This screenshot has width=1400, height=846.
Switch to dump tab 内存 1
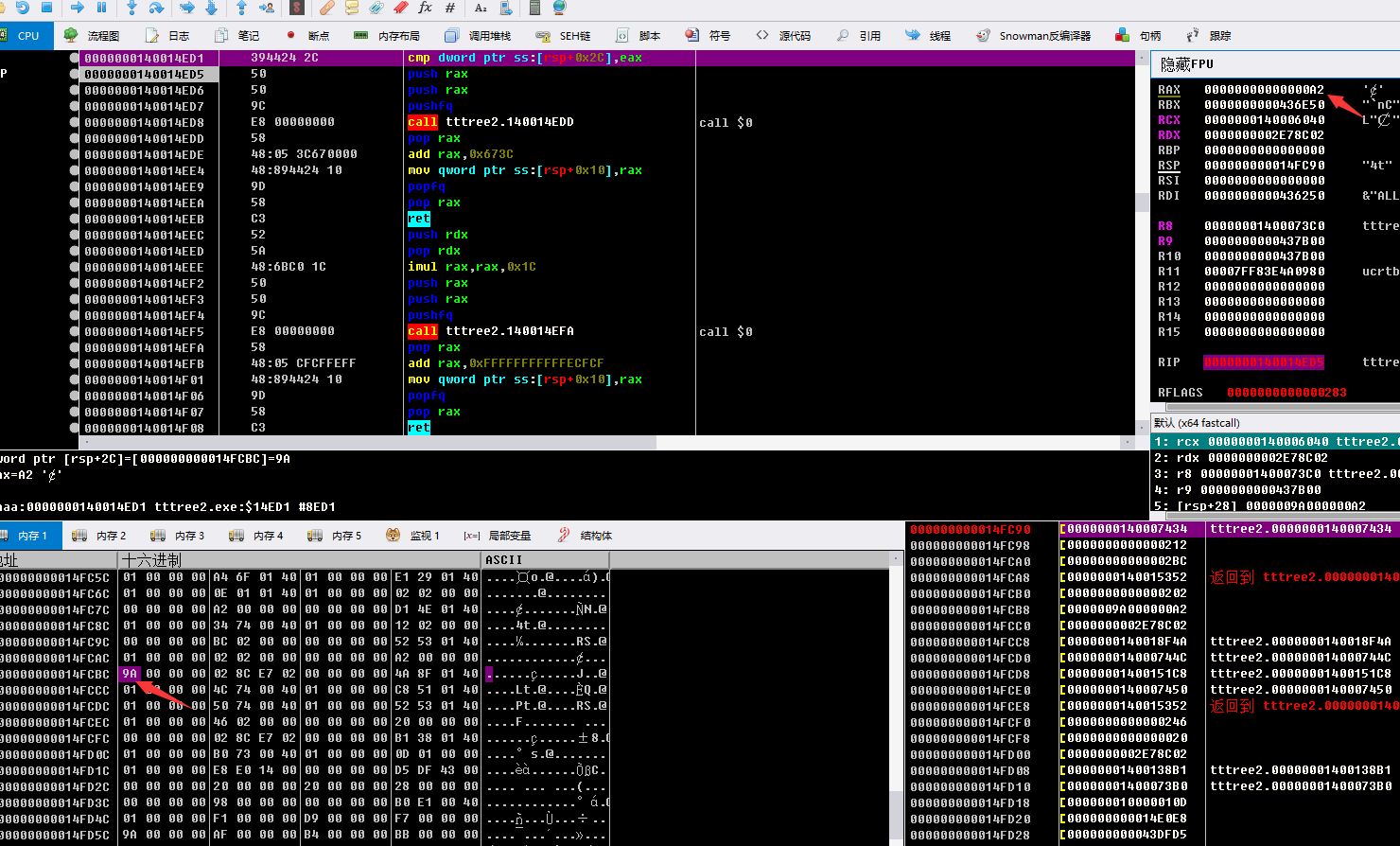click(29, 536)
